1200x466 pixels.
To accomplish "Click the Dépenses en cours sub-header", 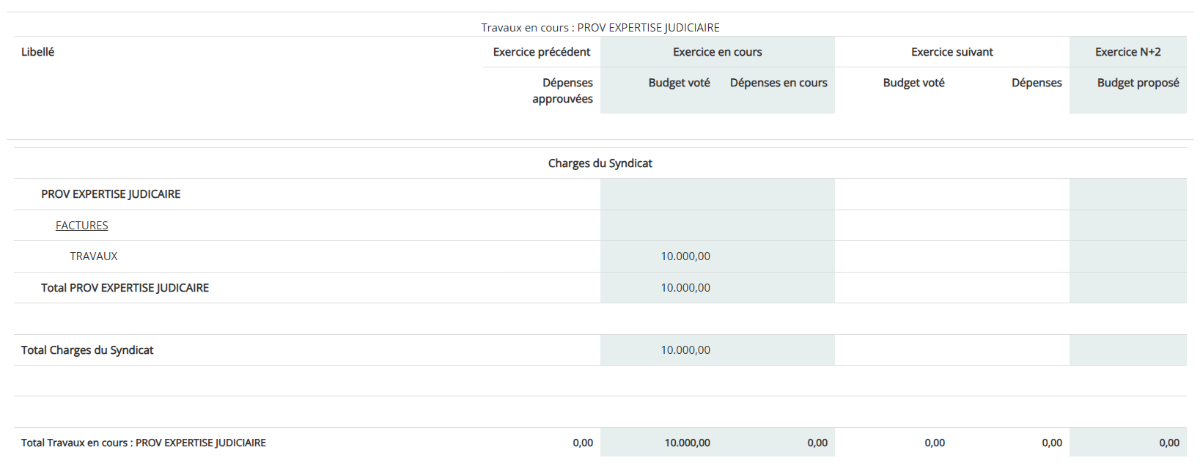I will tap(778, 83).
